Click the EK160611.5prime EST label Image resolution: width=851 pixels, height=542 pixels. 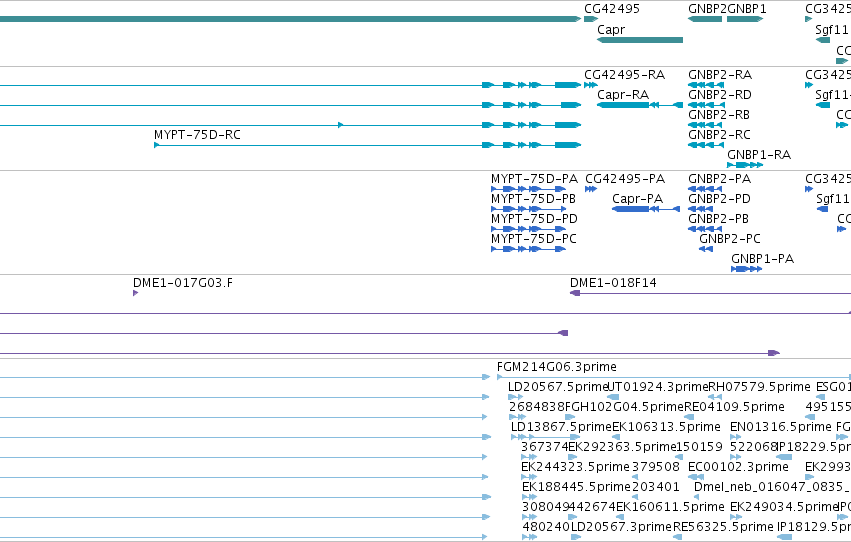pyautogui.click(x=670, y=507)
